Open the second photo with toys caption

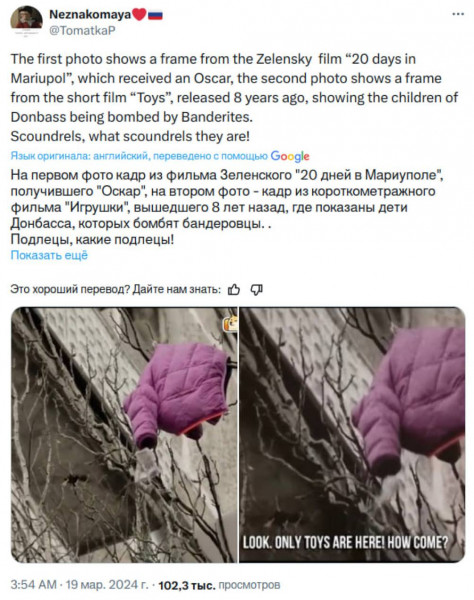point(352,435)
